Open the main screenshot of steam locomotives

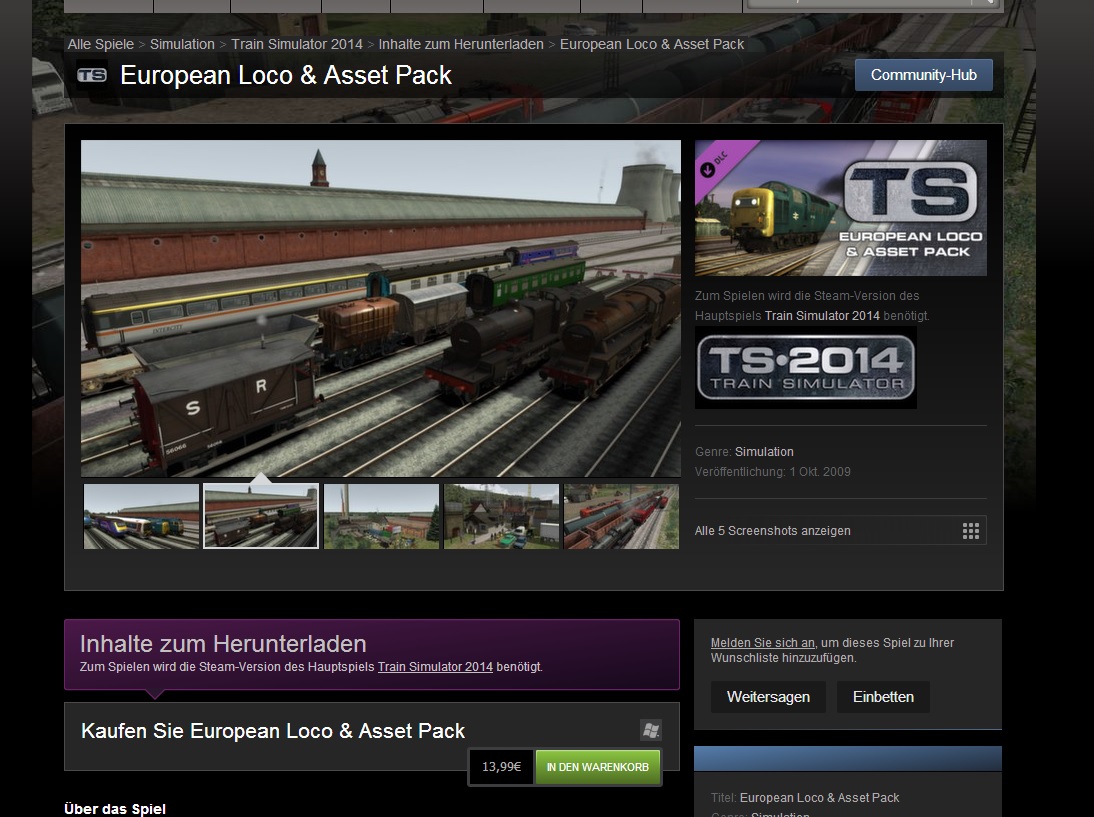pos(381,308)
